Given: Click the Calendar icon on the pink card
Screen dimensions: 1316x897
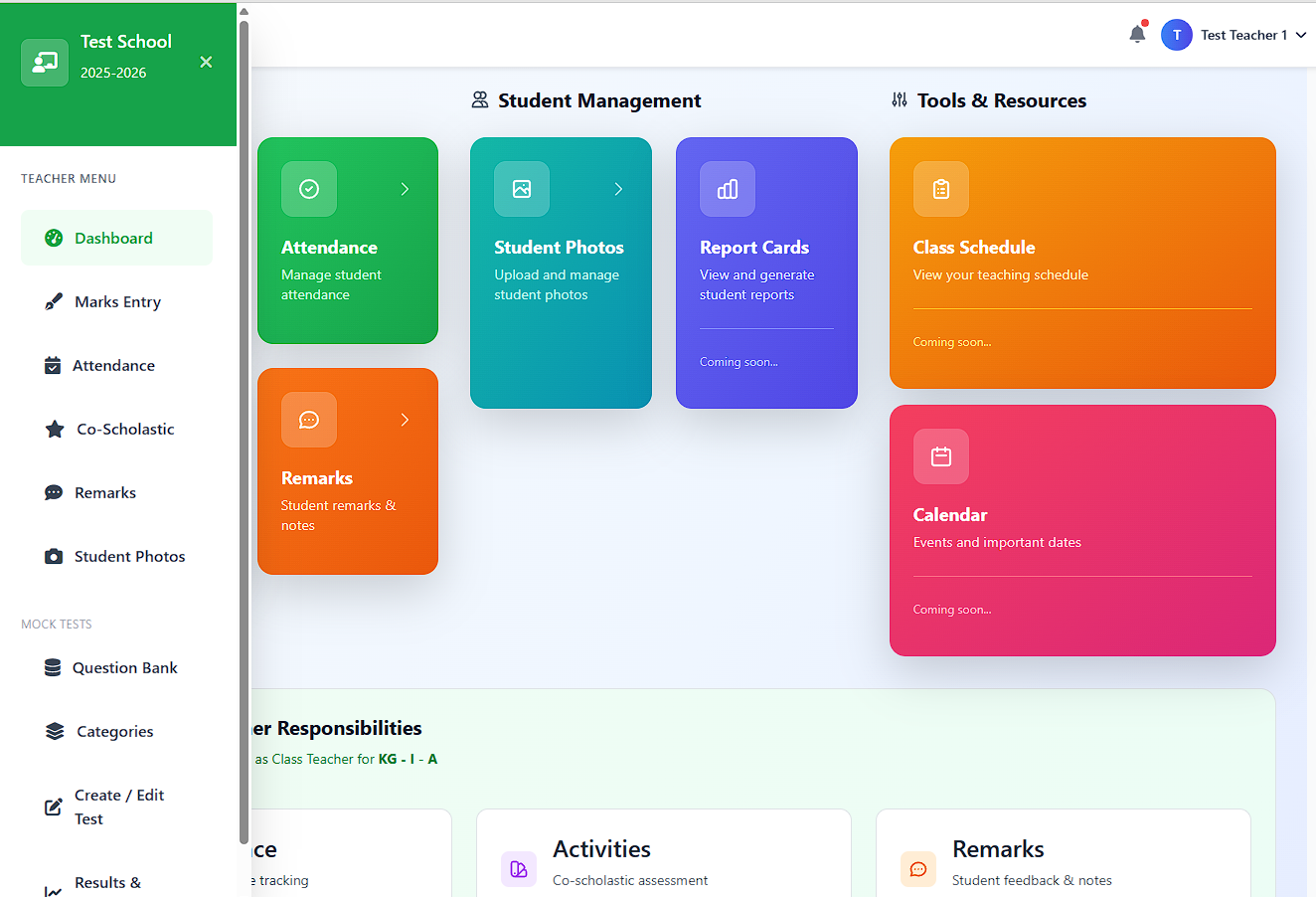Looking at the screenshot, I should [940, 456].
